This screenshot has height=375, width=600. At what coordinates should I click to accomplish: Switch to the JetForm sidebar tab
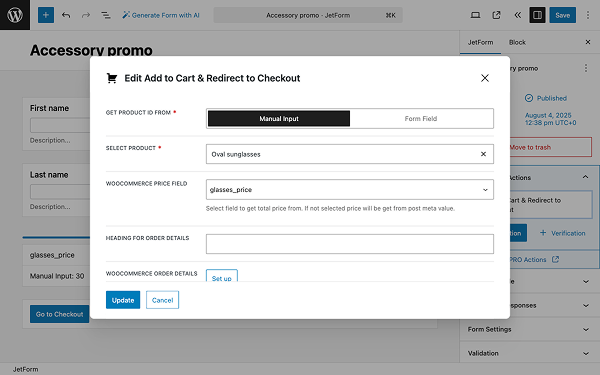pos(480,42)
